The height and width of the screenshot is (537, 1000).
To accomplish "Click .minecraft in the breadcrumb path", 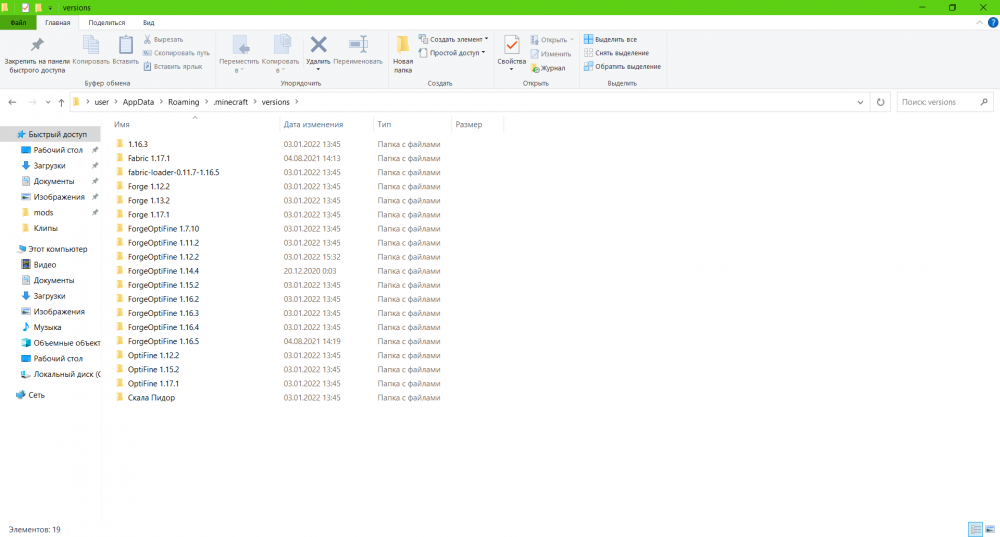I will pos(230,102).
